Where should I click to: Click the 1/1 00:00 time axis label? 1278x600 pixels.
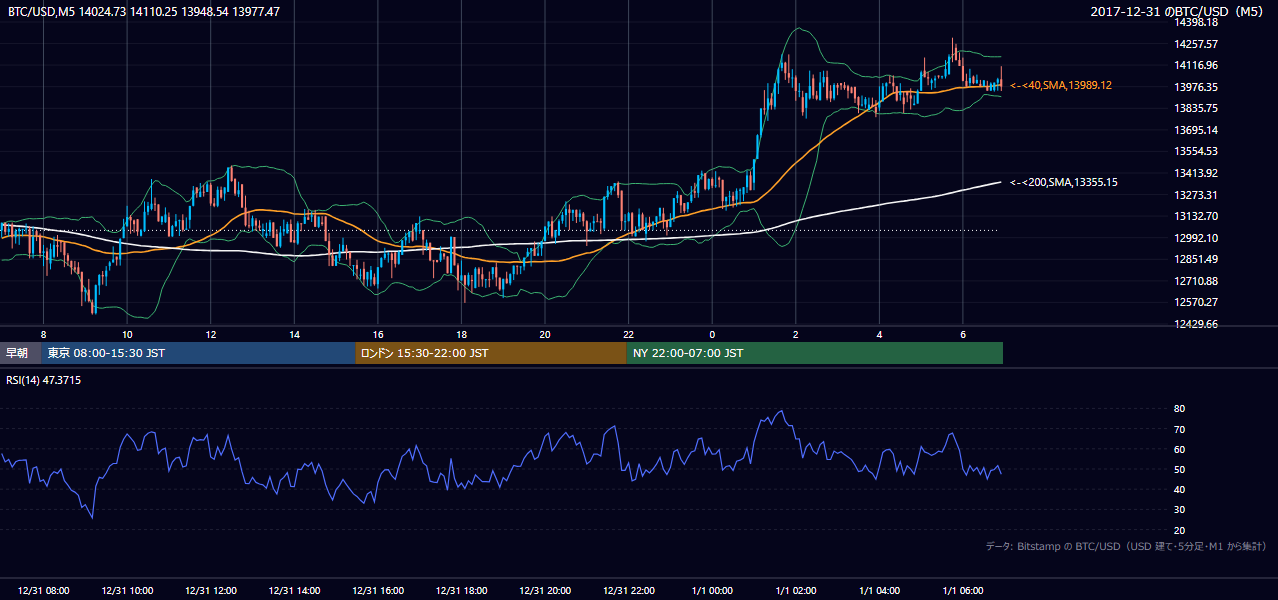(x=712, y=591)
